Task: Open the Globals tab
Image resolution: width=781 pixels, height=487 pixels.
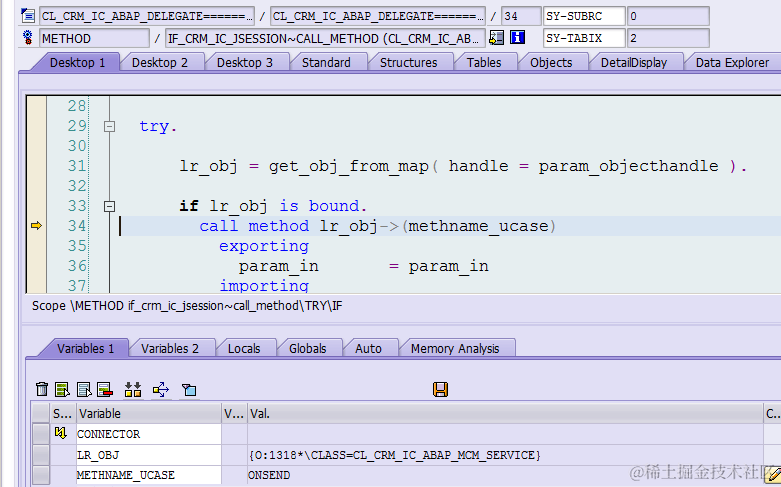Action: tap(308, 349)
